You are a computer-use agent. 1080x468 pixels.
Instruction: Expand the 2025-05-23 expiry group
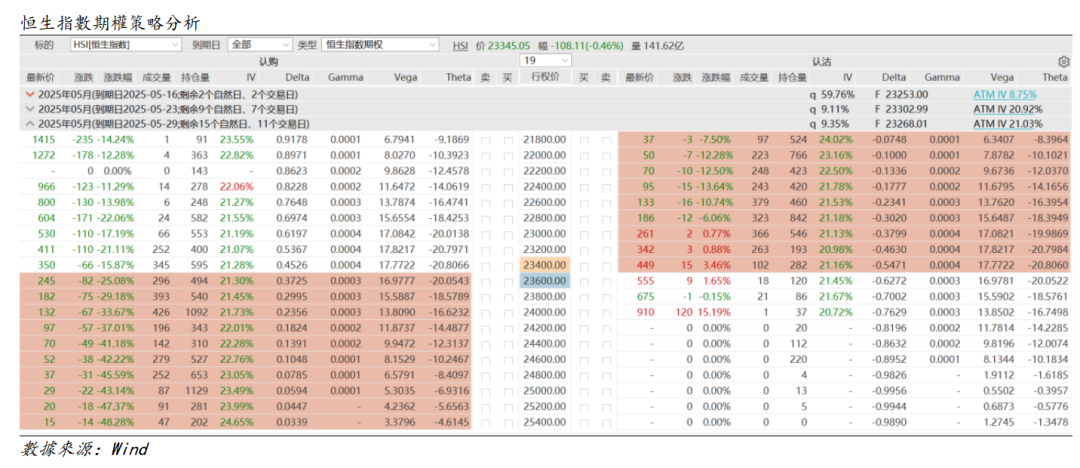pyautogui.click(x=29, y=109)
